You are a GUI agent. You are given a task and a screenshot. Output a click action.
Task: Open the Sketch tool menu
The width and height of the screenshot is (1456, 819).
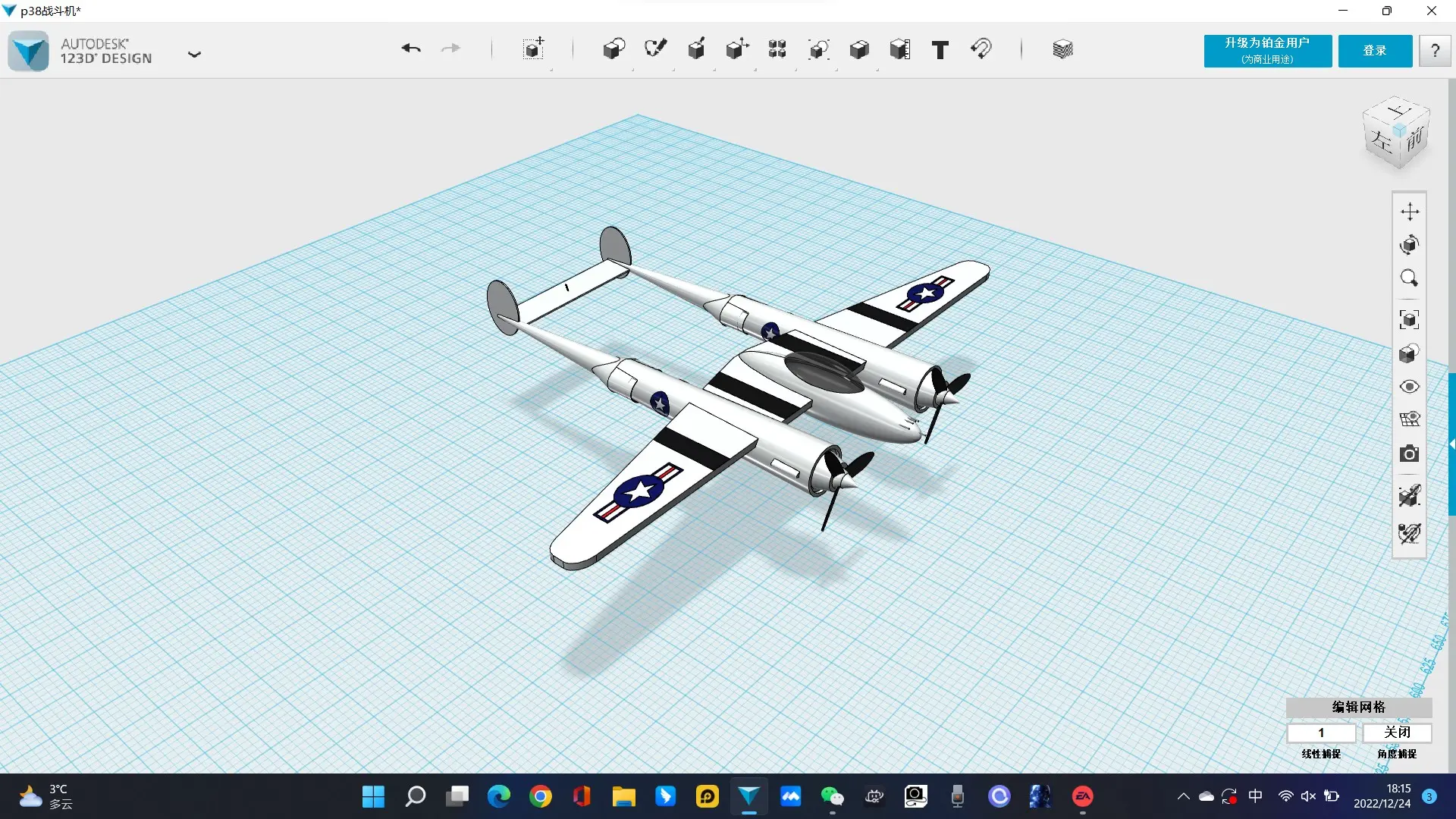pyautogui.click(x=655, y=49)
